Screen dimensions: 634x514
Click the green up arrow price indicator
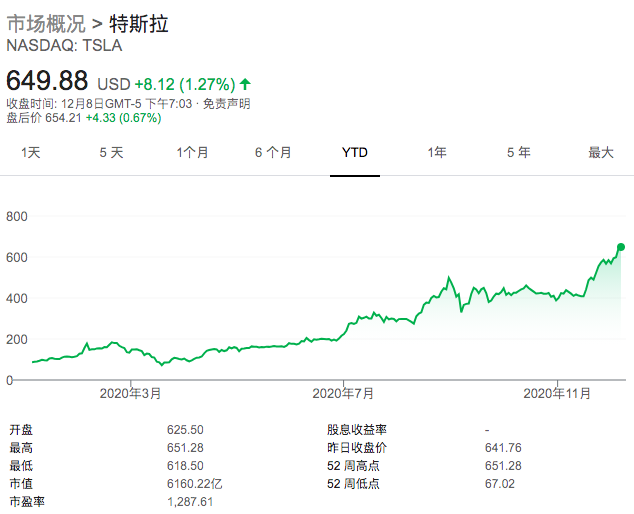pos(245,84)
